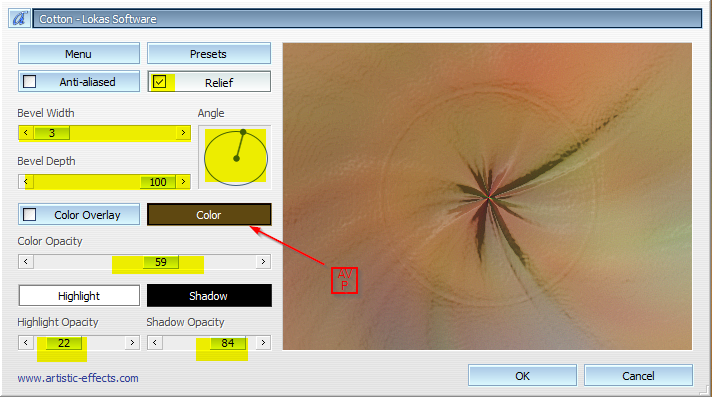Click Highlight Opacity right arrow
Image resolution: width=712 pixels, height=397 pixels.
pyautogui.click(x=132, y=342)
